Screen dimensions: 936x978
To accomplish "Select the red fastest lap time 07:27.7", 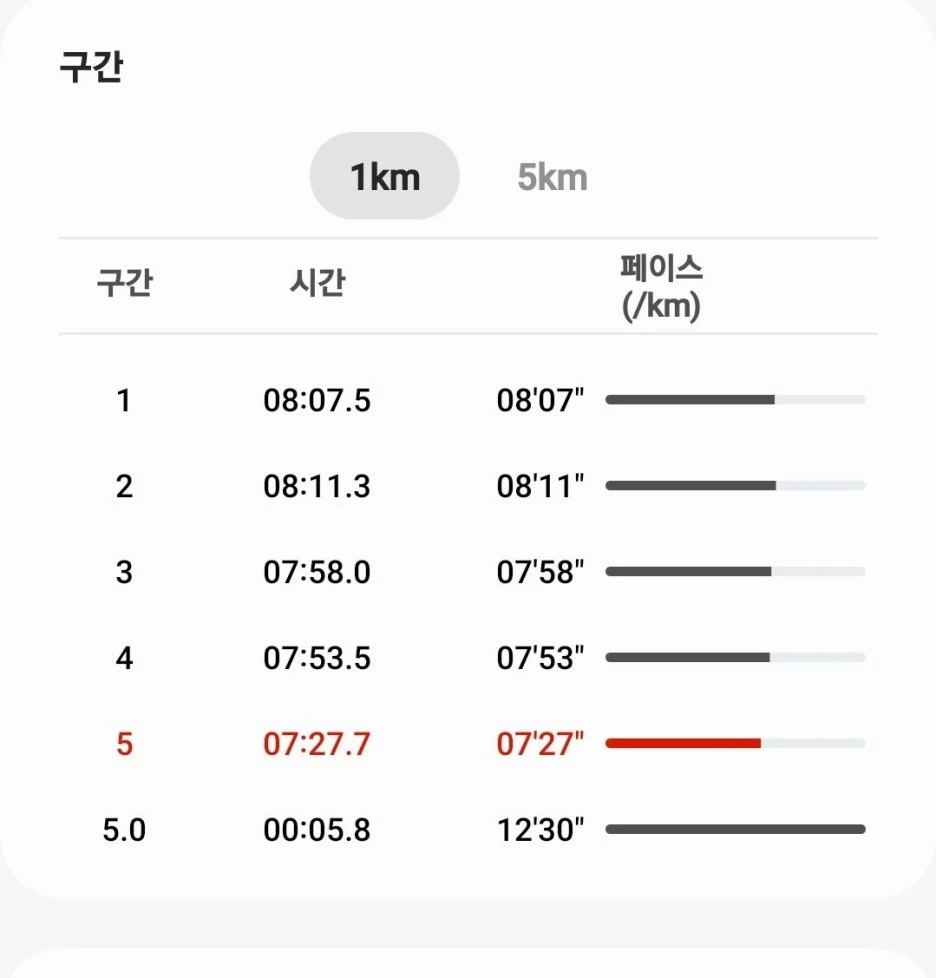I will click(317, 744).
